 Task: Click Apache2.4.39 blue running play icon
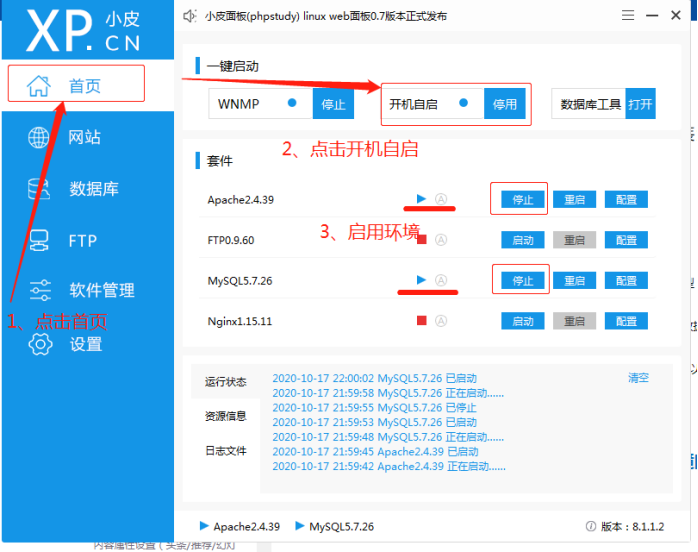(421, 198)
